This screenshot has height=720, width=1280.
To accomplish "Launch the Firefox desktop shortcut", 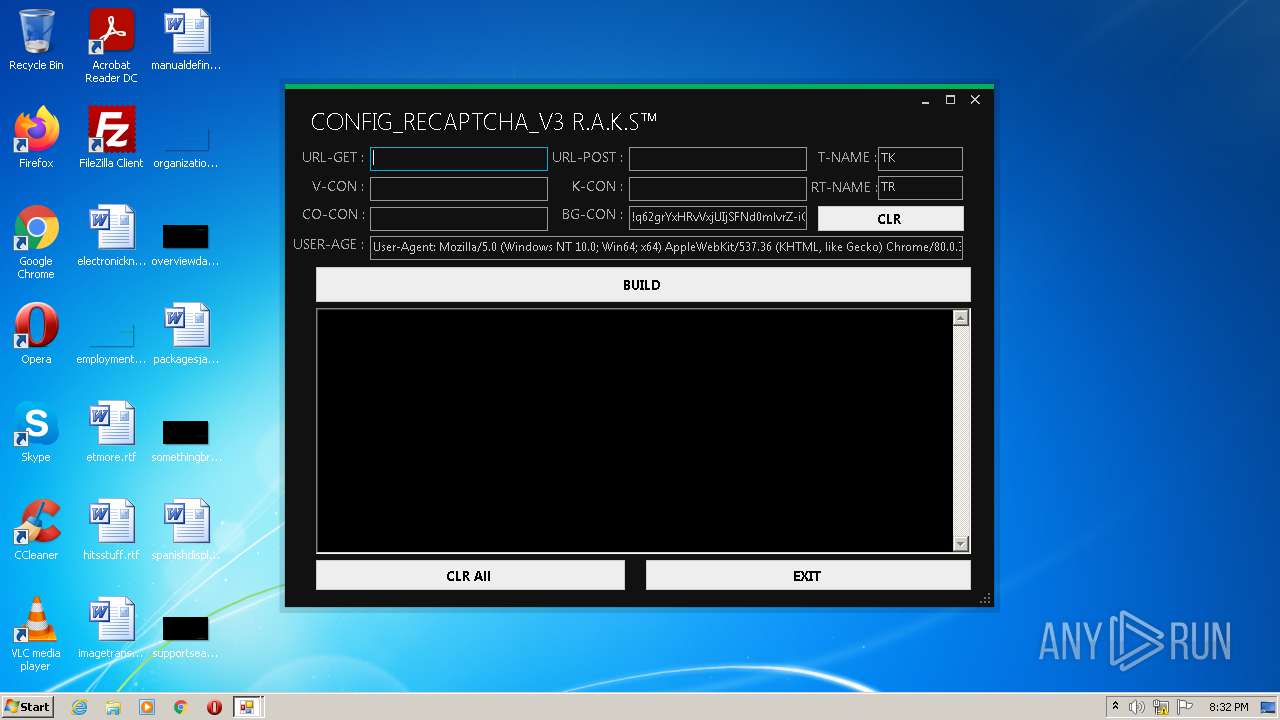I will tap(36, 138).
